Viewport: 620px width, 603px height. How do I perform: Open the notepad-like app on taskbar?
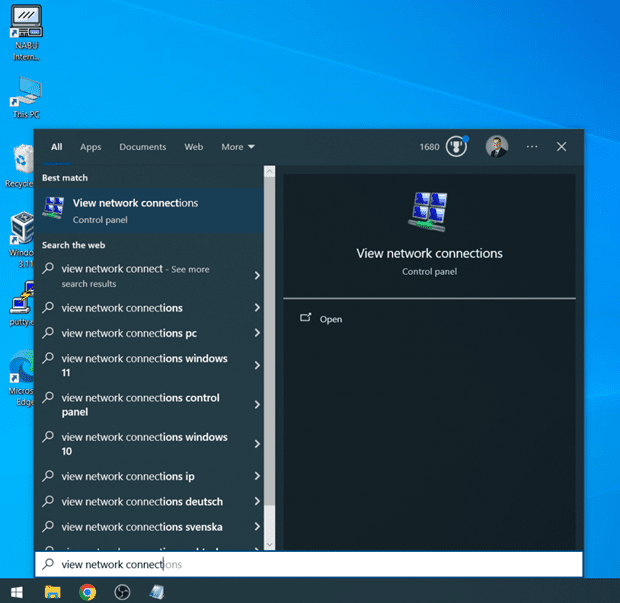point(157,592)
